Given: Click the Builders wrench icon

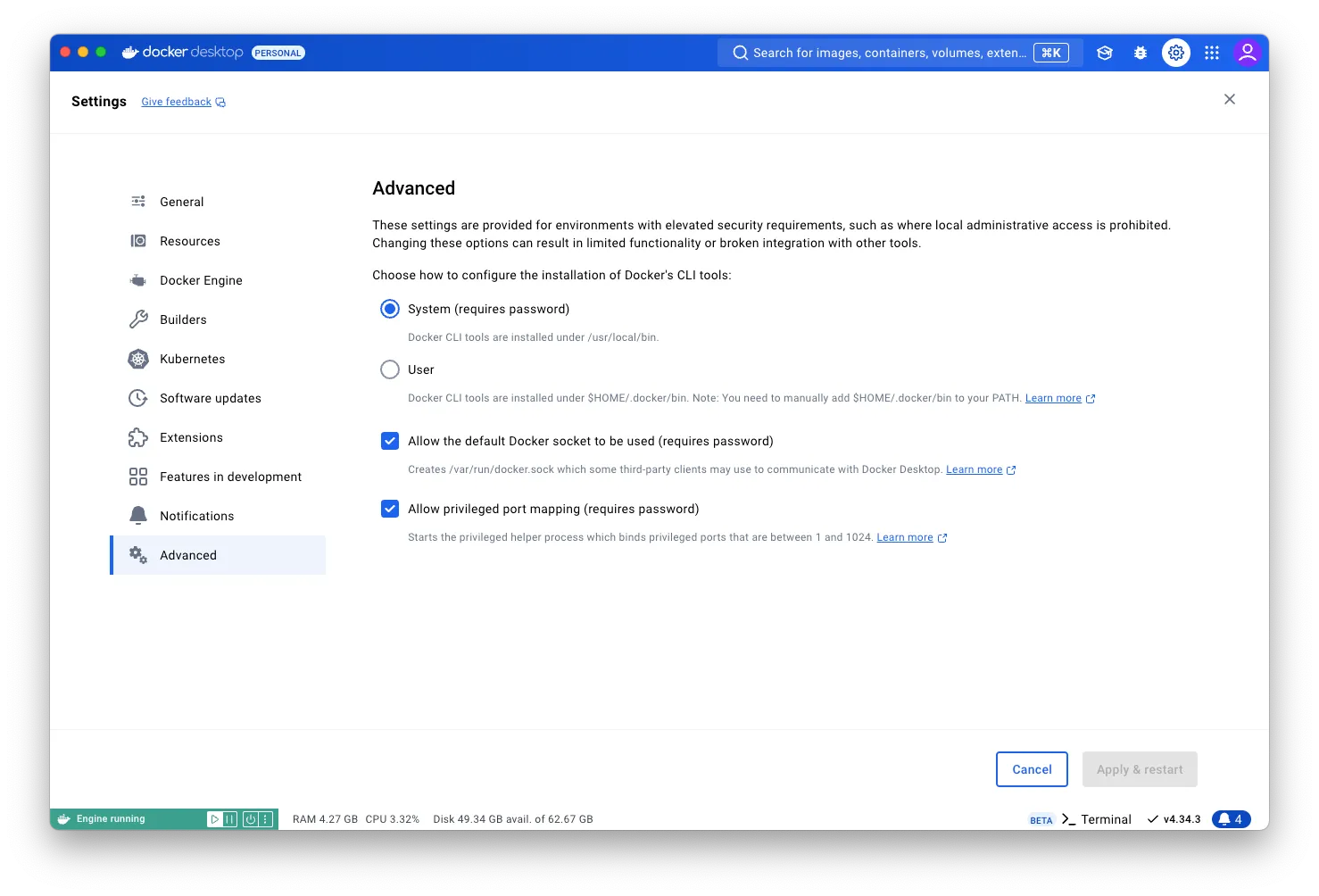Looking at the screenshot, I should click(x=138, y=319).
